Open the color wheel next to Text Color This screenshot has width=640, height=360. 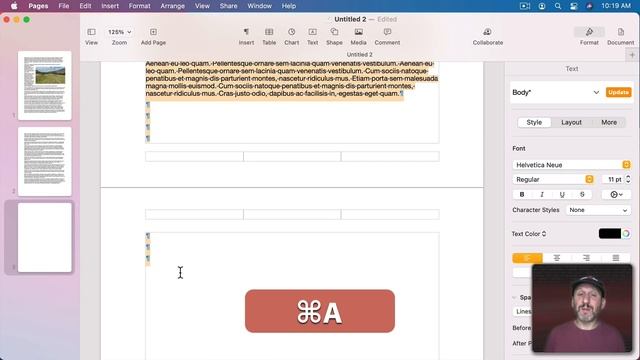[x=626, y=234]
